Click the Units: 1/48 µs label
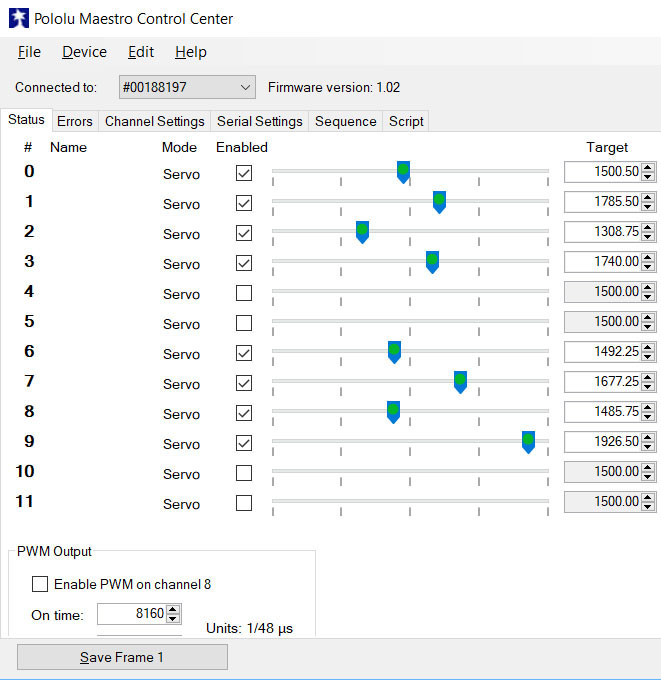The image size is (661, 680). coord(249,628)
